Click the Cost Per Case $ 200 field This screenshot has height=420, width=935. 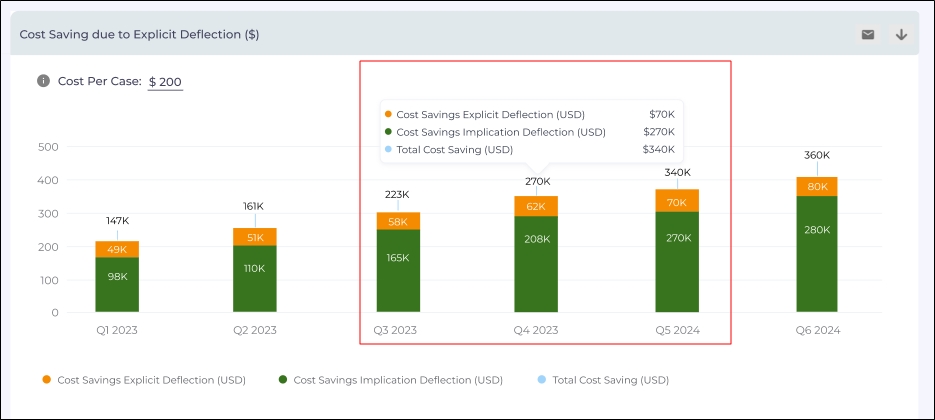(x=165, y=82)
